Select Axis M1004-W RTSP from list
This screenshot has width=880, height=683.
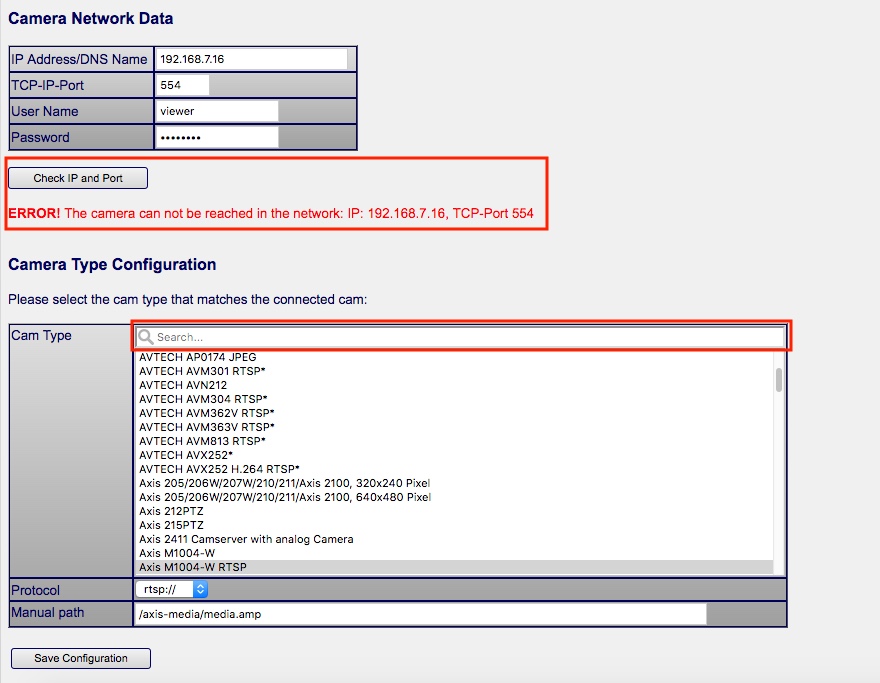[193, 567]
